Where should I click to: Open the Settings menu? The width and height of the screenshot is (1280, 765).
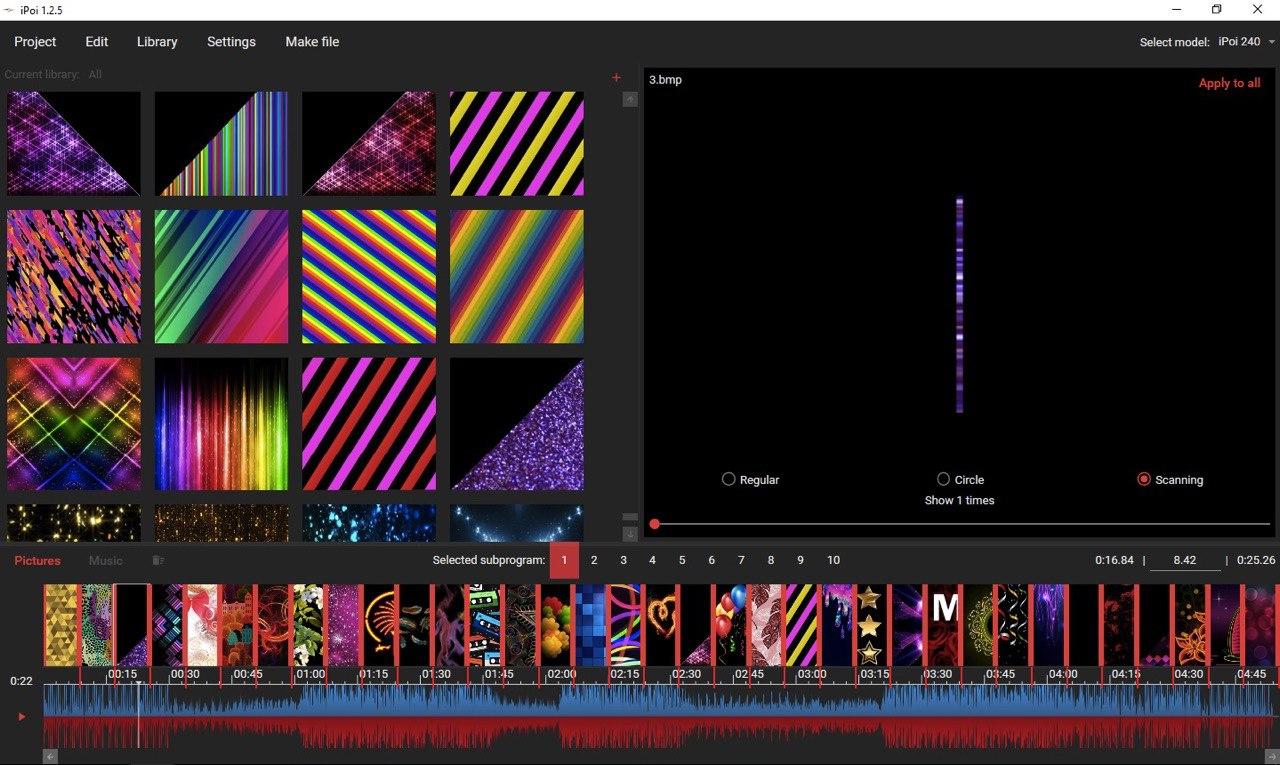pos(231,42)
